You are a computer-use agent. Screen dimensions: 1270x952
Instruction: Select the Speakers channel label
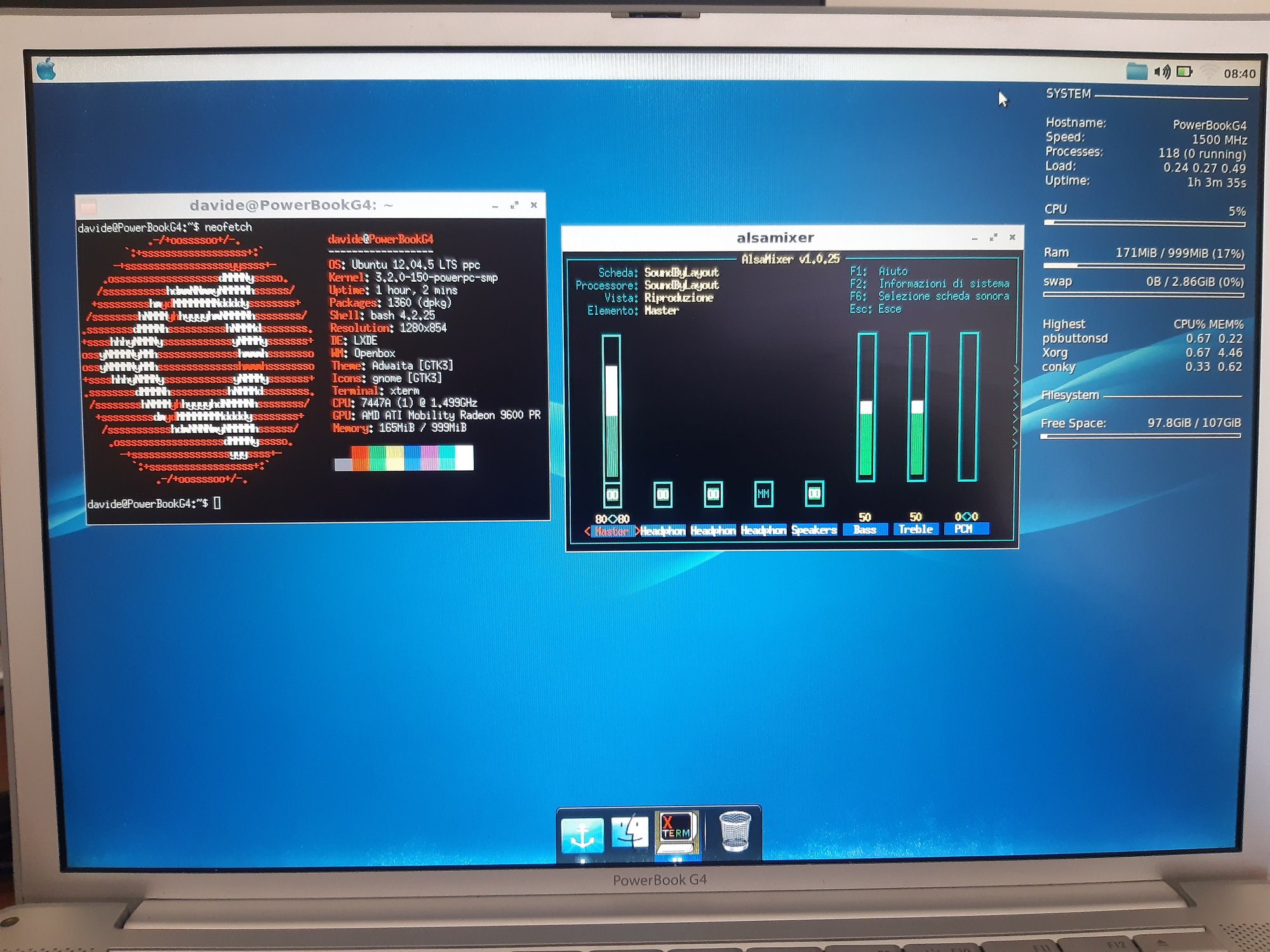(814, 530)
